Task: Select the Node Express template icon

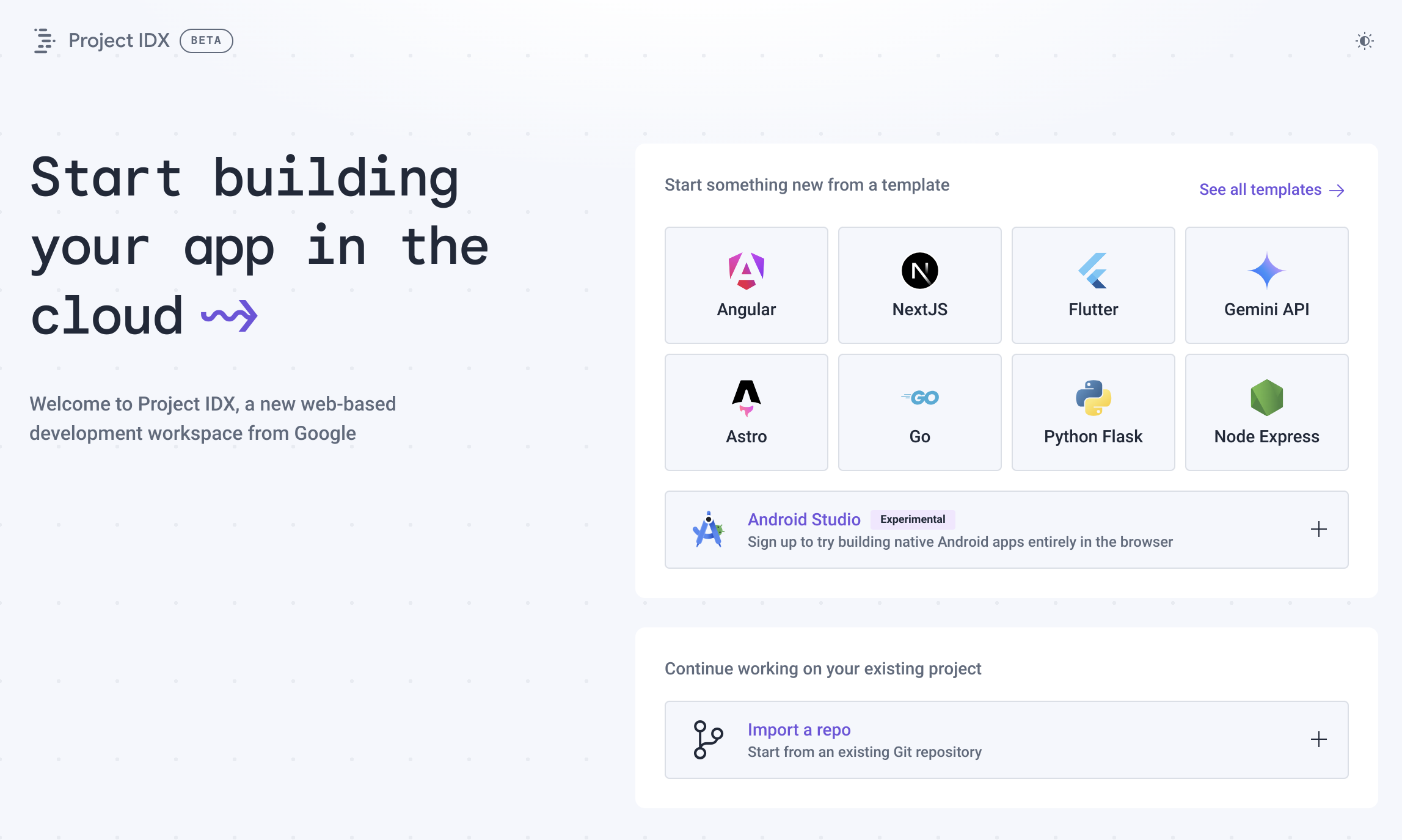Action: click(x=1266, y=397)
